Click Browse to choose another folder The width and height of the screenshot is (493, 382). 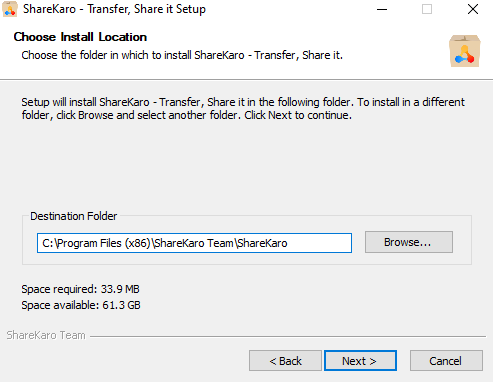[x=409, y=242]
